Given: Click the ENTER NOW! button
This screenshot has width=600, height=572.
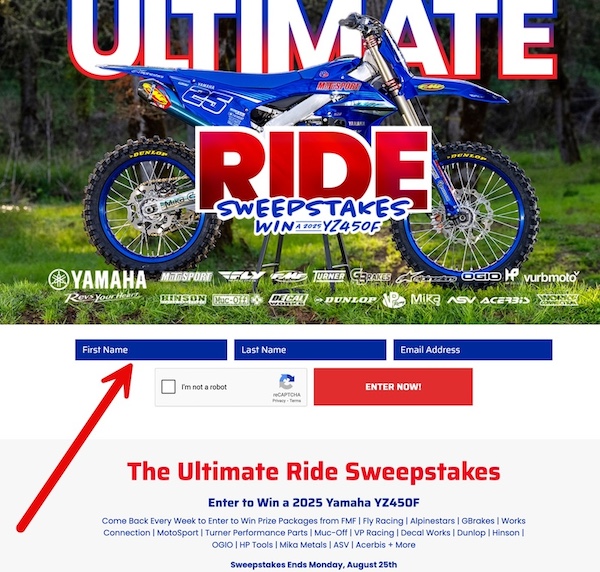Looking at the screenshot, I should tap(393, 387).
